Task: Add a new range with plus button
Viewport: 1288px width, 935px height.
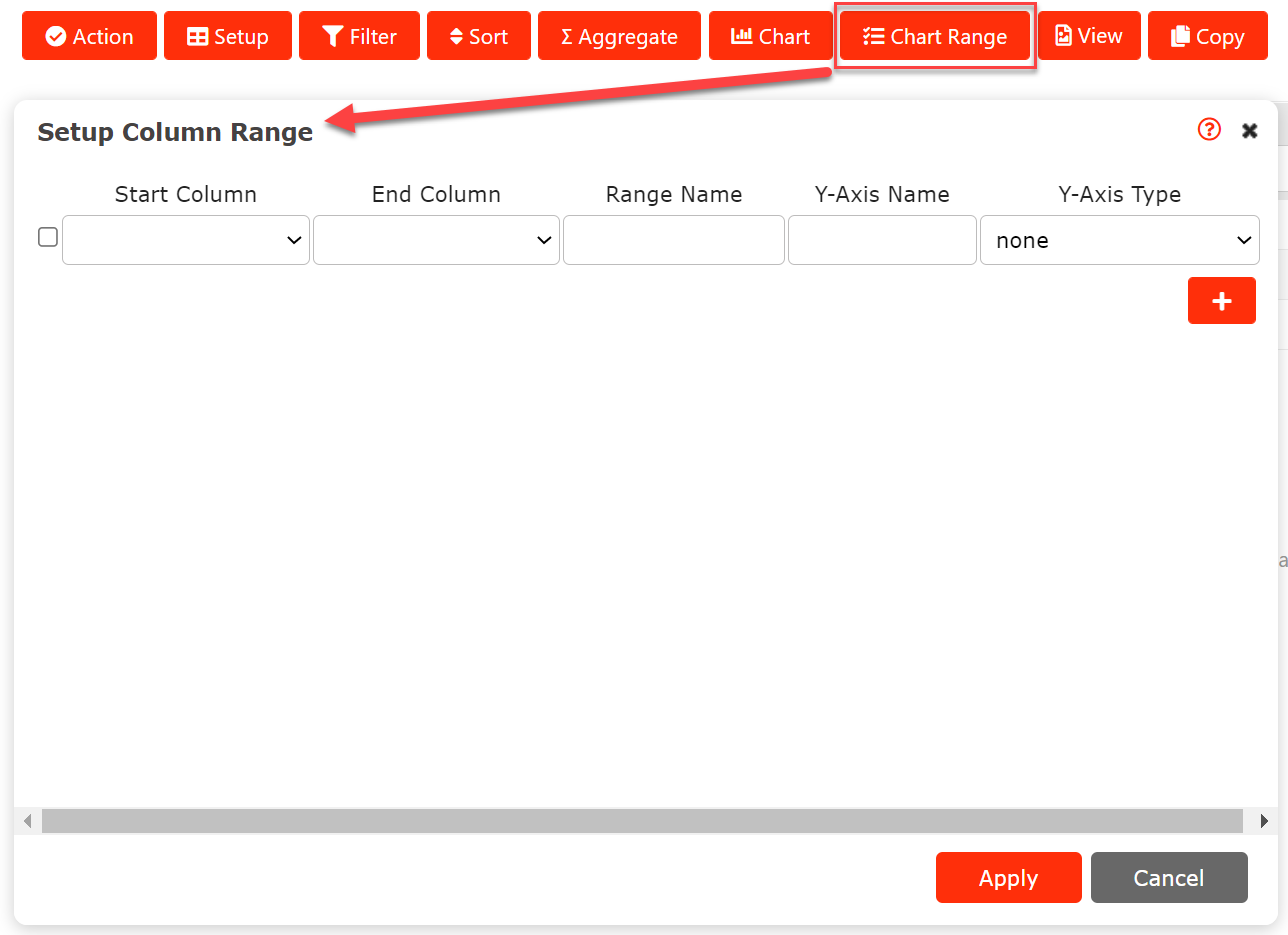Action: click(x=1221, y=301)
